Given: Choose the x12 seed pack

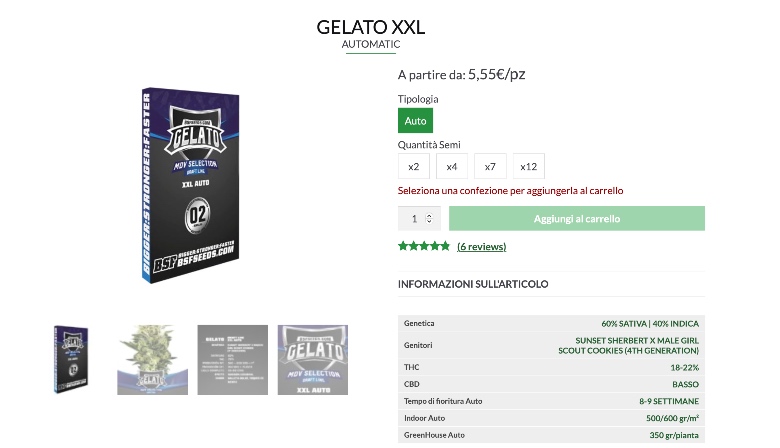Looking at the screenshot, I should pos(528,167).
